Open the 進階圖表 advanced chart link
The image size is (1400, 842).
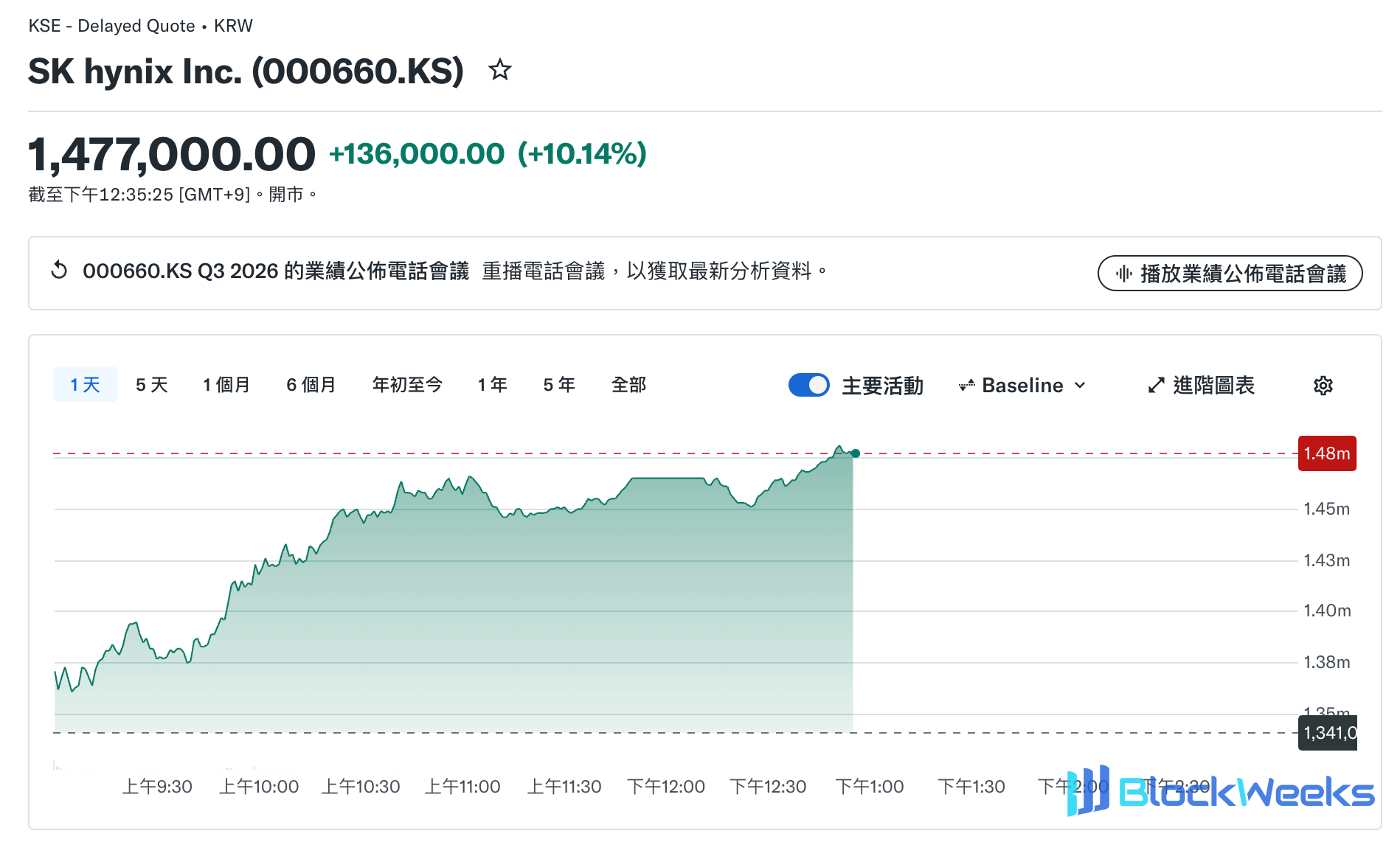coord(1201,386)
